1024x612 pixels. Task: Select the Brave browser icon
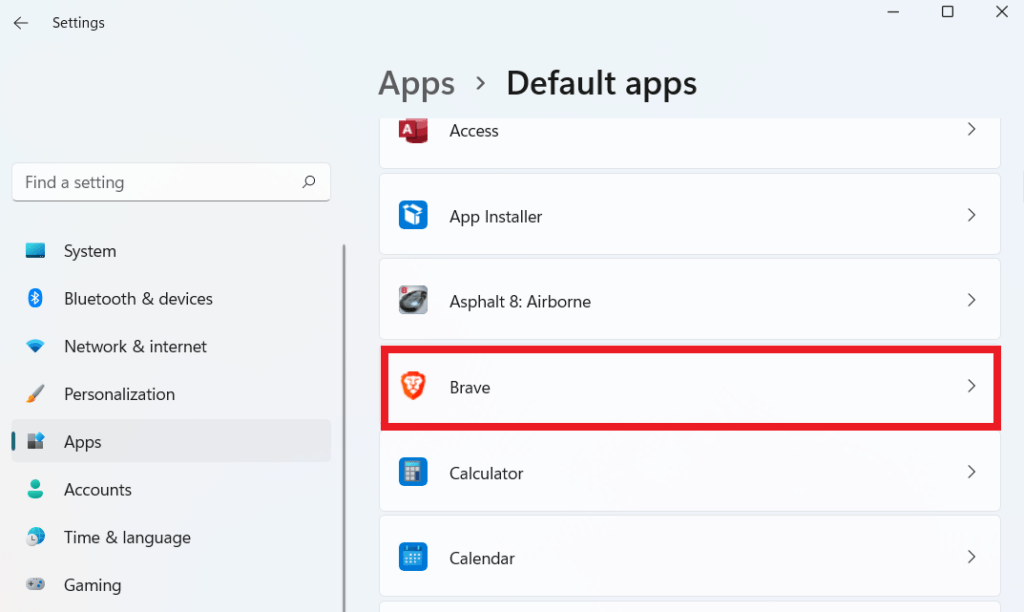pos(417,387)
